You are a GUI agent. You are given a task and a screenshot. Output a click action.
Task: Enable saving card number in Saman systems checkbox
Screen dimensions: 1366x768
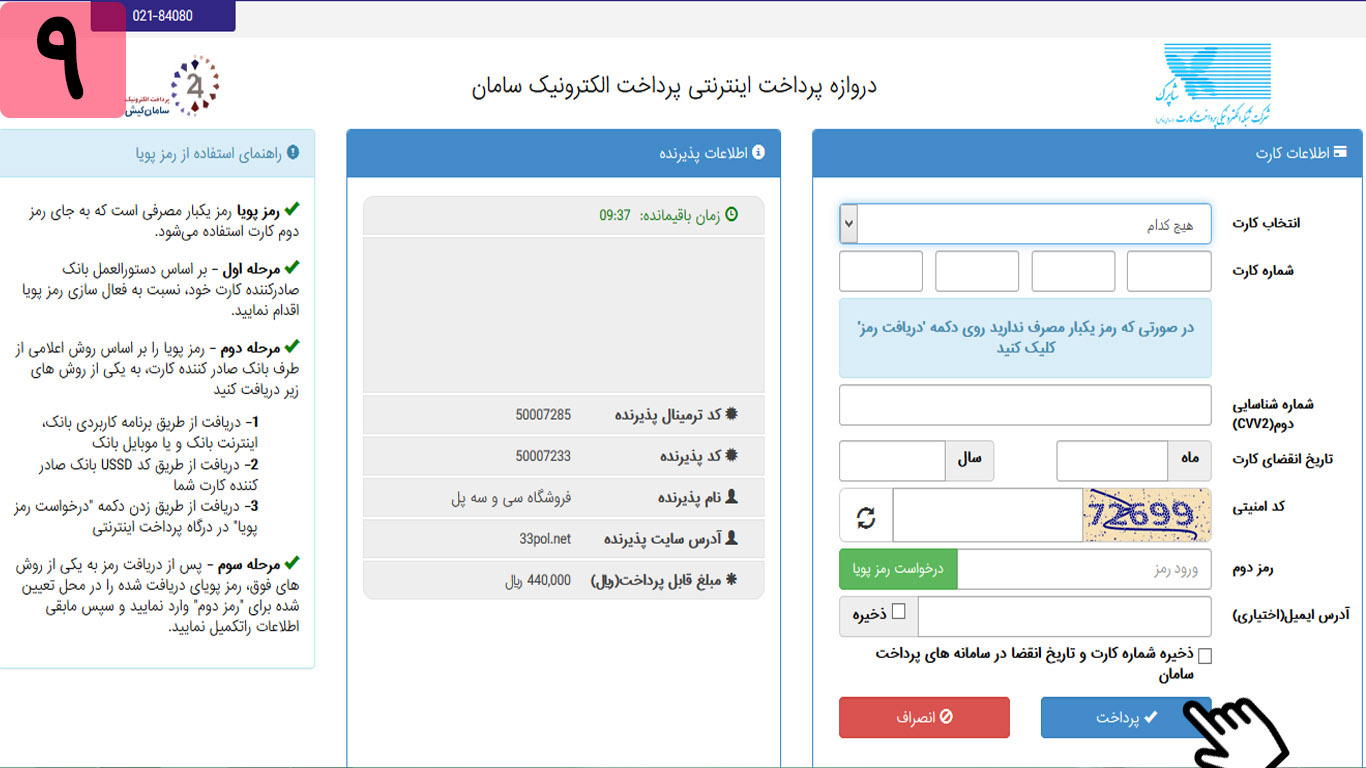[1204, 656]
